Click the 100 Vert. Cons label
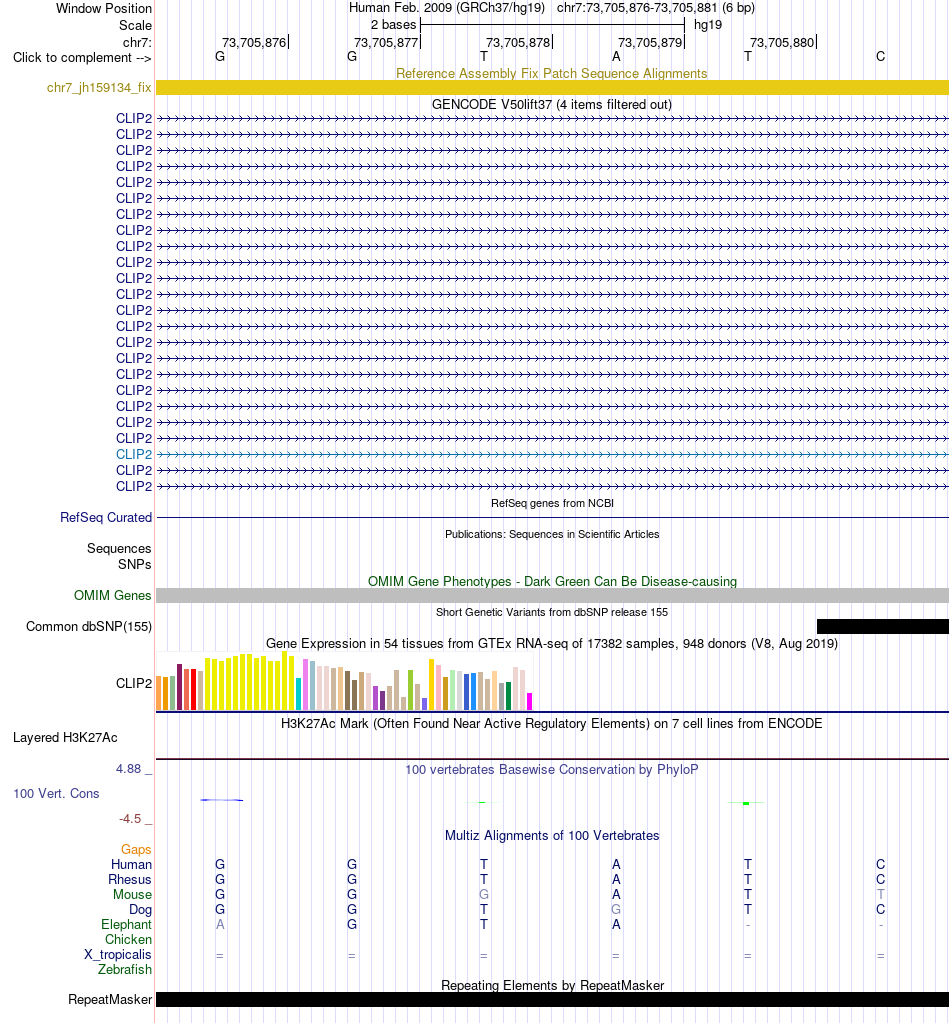Viewport: 950px width, 1023px height. pos(56,793)
